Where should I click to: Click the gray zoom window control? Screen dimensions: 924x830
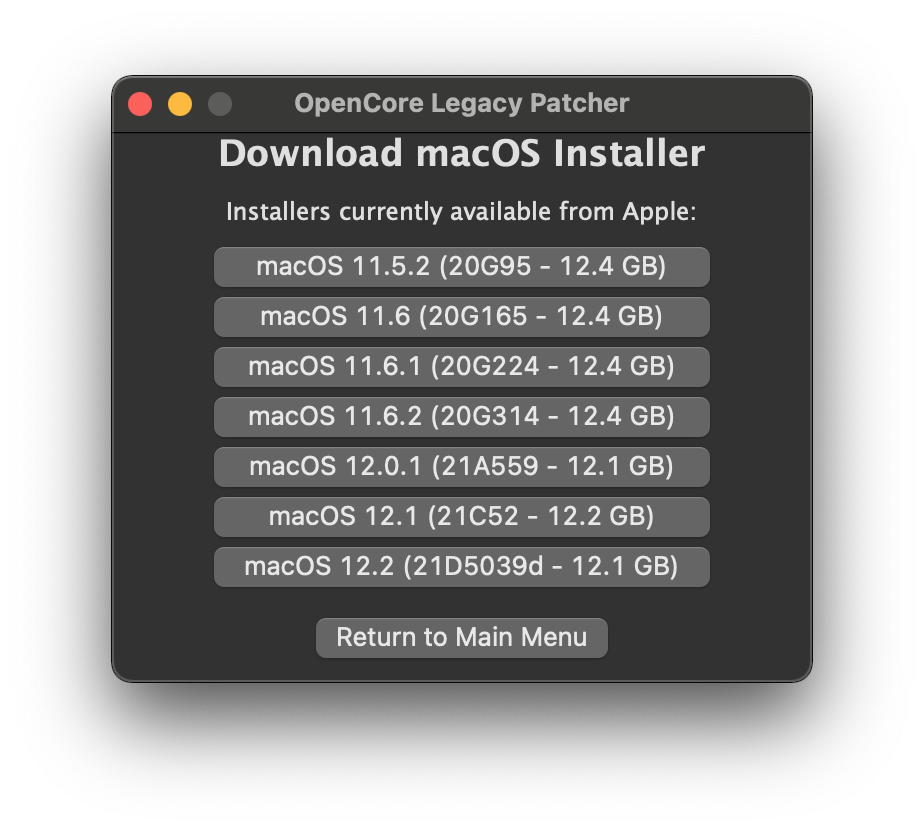click(219, 103)
